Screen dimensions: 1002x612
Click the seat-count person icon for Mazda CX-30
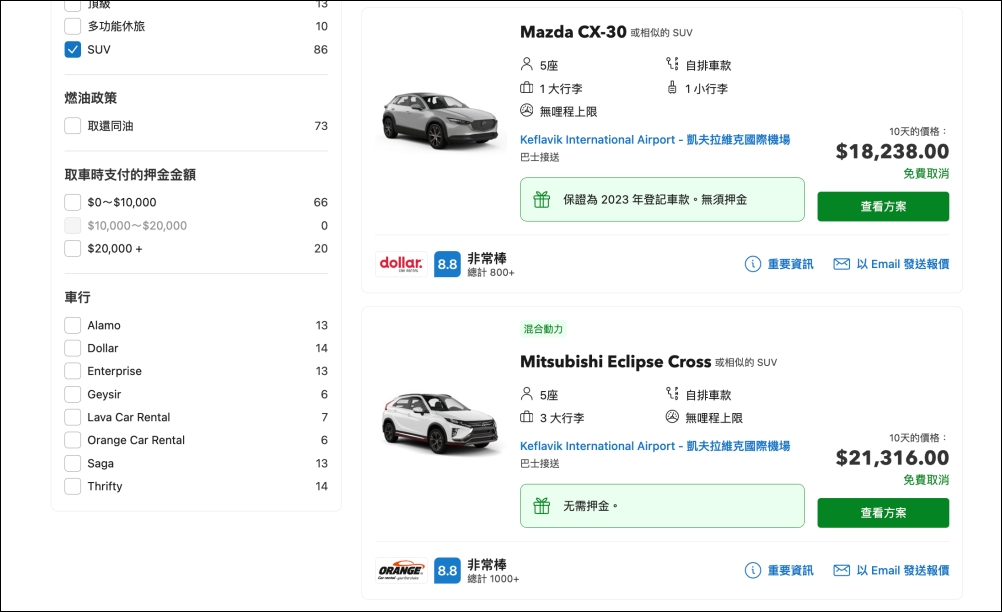pos(527,65)
